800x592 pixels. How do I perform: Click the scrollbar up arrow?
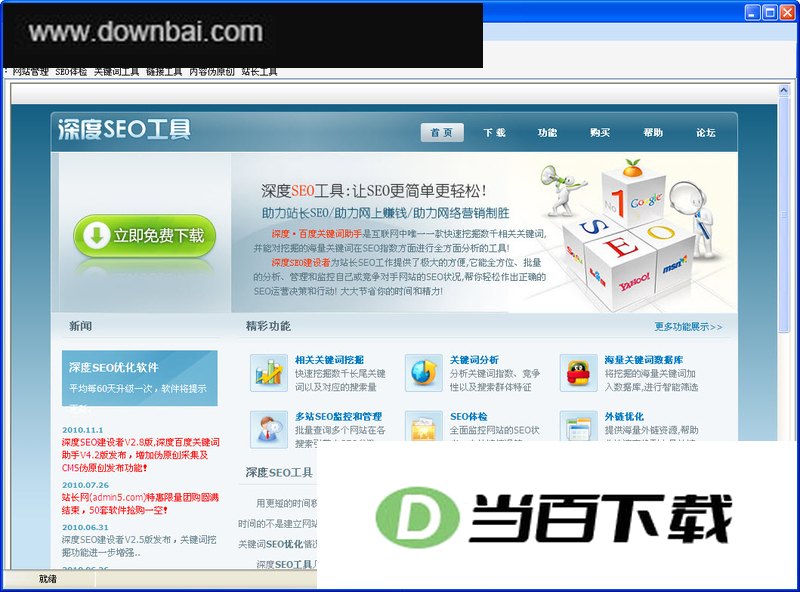(784, 91)
